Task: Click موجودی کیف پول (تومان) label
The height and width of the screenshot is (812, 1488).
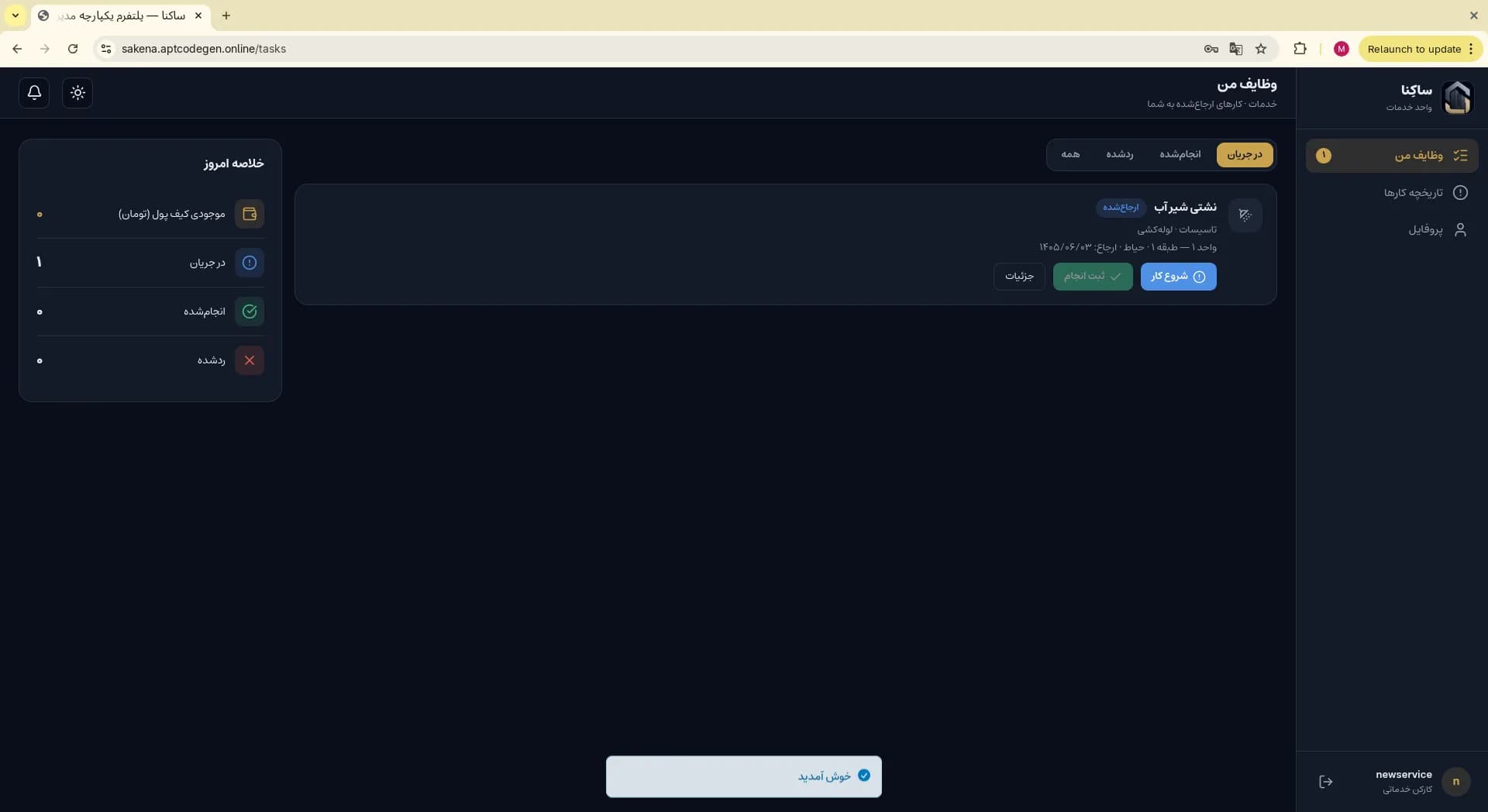Action: point(172,214)
